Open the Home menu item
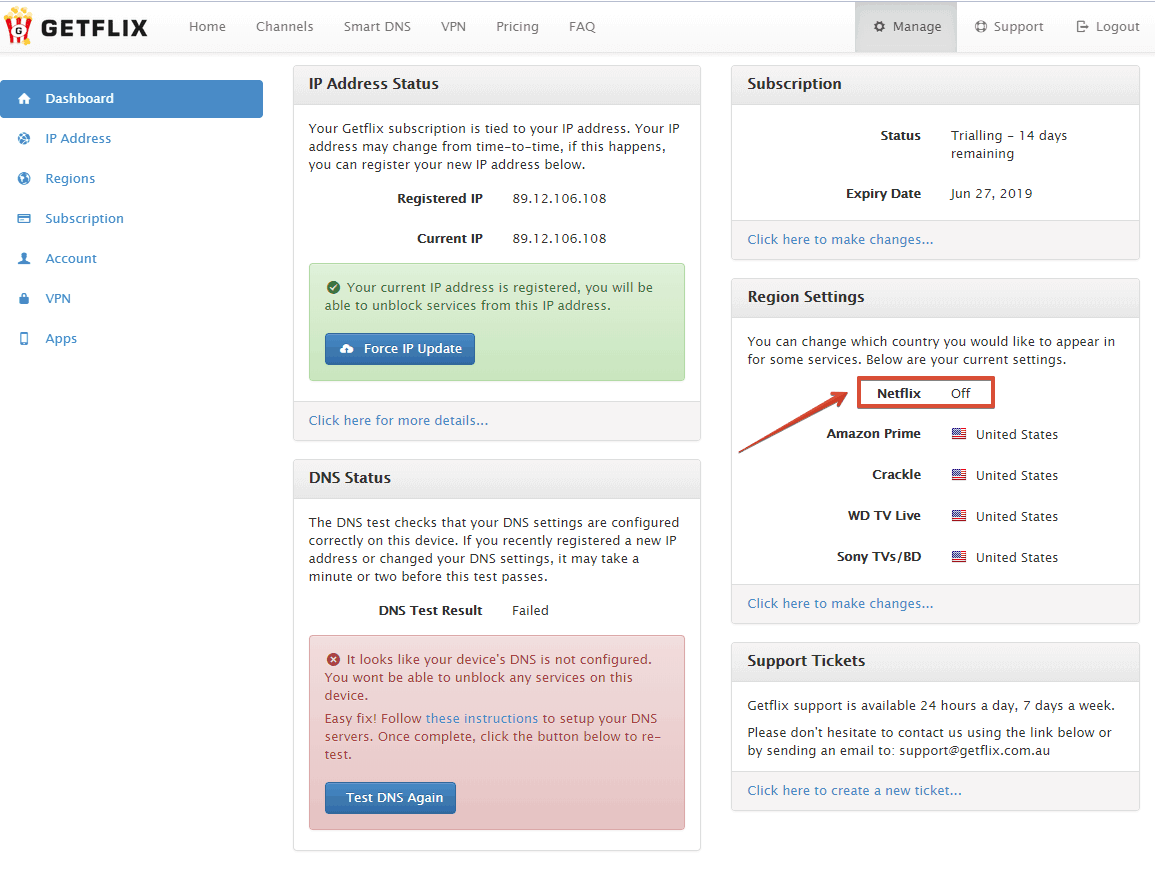1155x876 pixels. pos(208,27)
